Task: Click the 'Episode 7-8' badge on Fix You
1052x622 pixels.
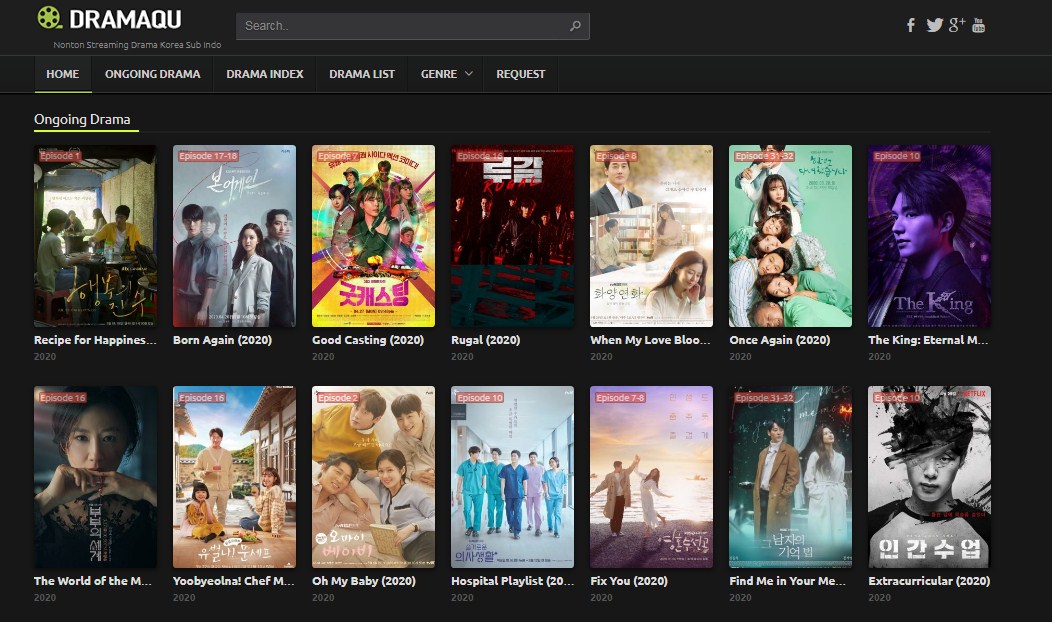Action: coord(620,398)
